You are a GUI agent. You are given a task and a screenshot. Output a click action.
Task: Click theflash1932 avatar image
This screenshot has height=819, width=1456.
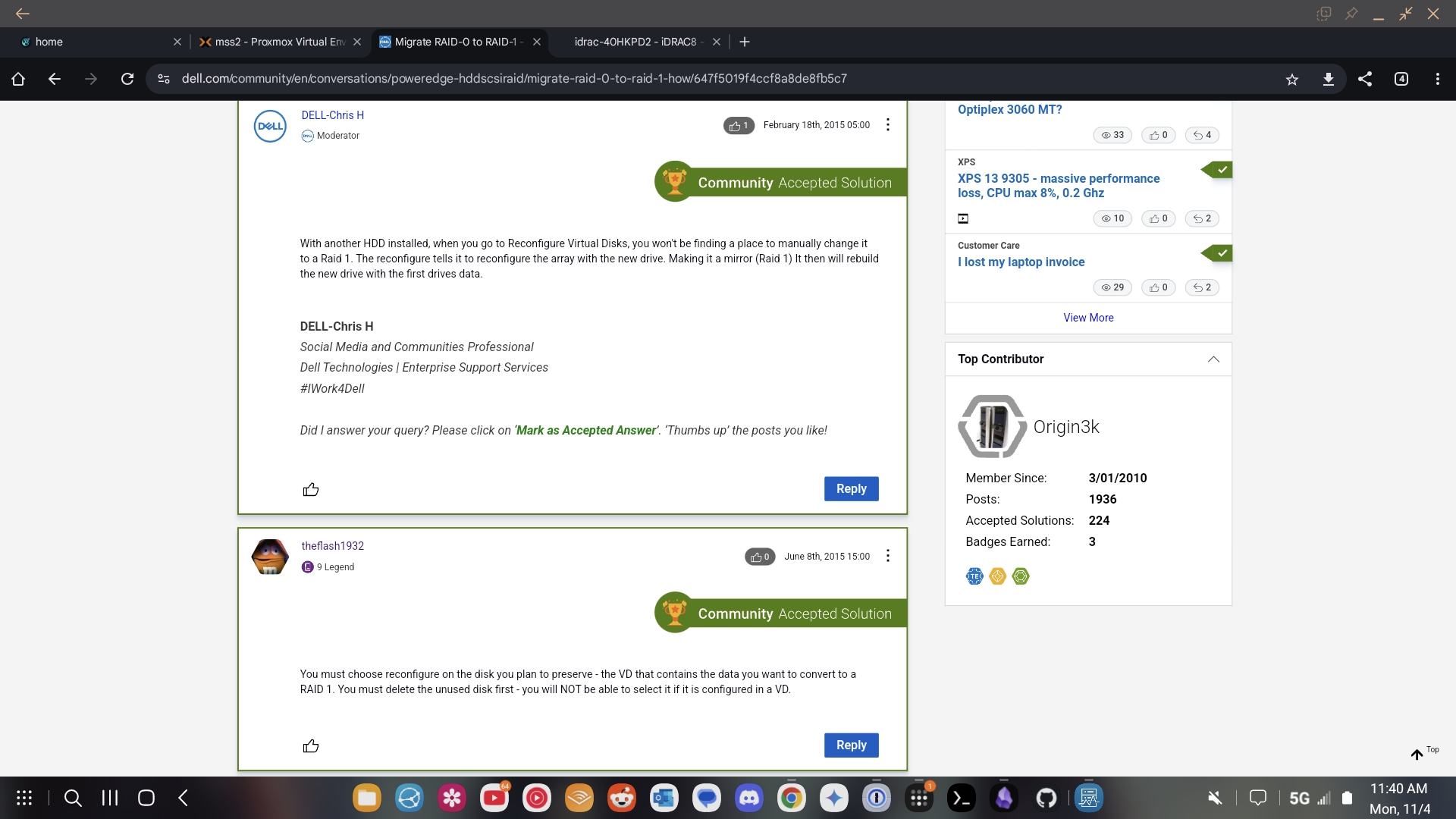point(270,557)
